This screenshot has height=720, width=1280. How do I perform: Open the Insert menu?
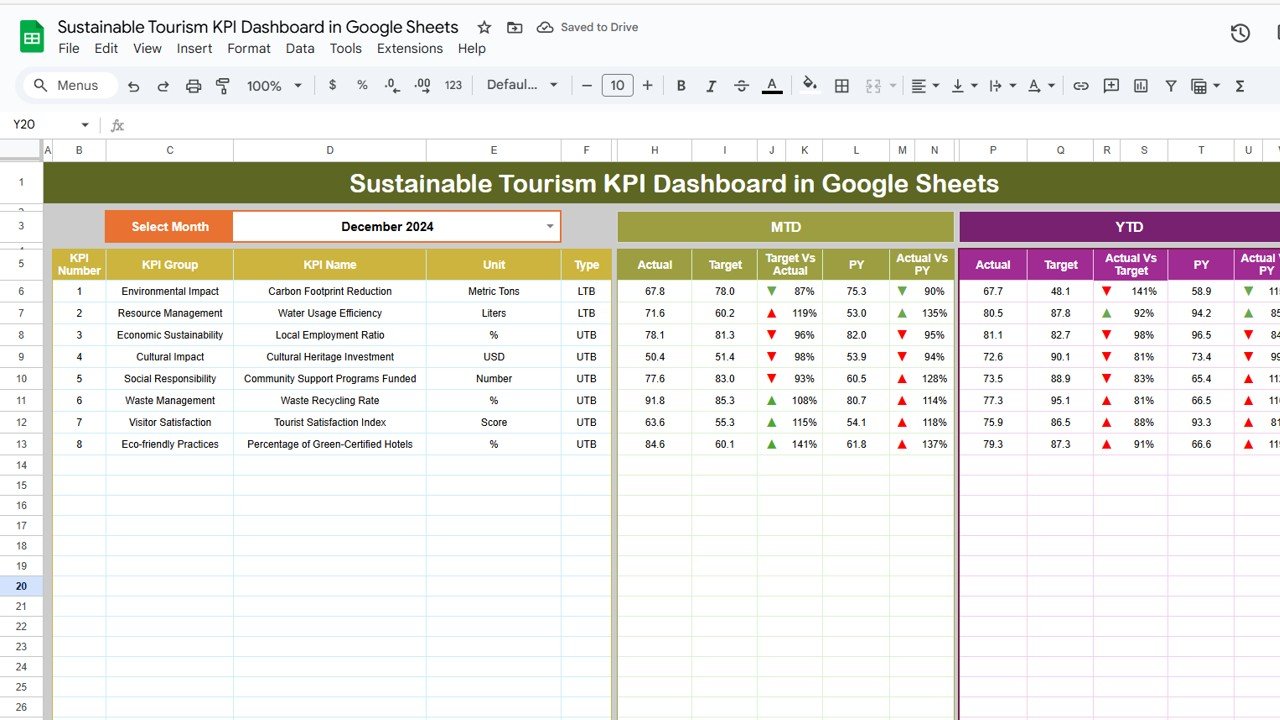194,48
